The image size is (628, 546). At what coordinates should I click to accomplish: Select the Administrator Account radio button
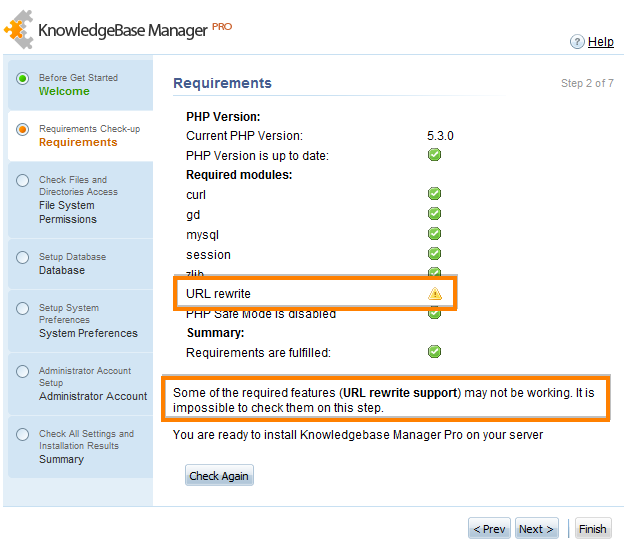click(22, 371)
